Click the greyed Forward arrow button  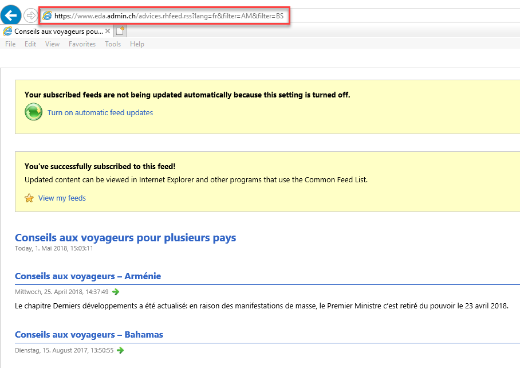30,16
